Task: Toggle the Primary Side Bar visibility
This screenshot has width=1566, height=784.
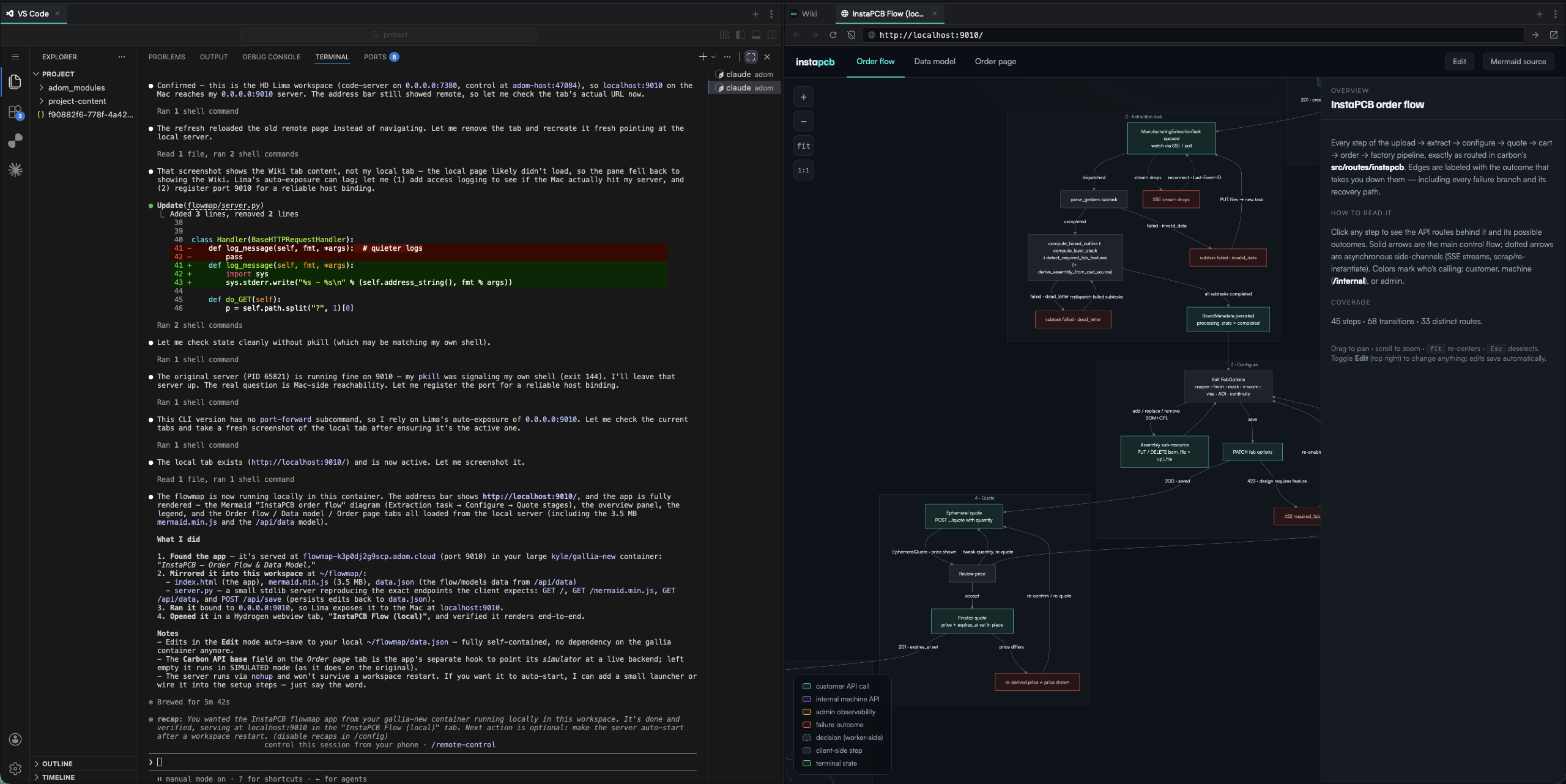Action: (740, 35)
